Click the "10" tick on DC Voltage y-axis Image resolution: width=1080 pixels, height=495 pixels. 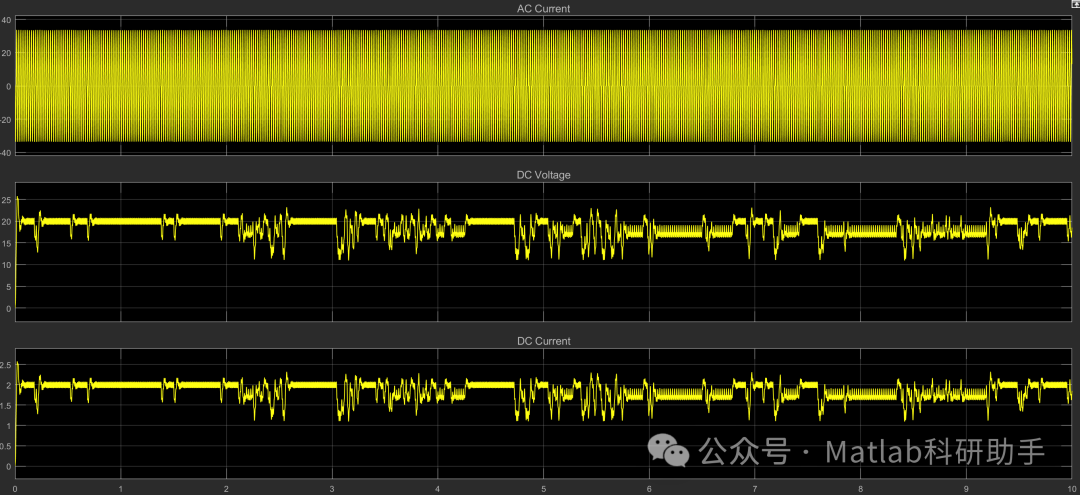pos(6,265)
